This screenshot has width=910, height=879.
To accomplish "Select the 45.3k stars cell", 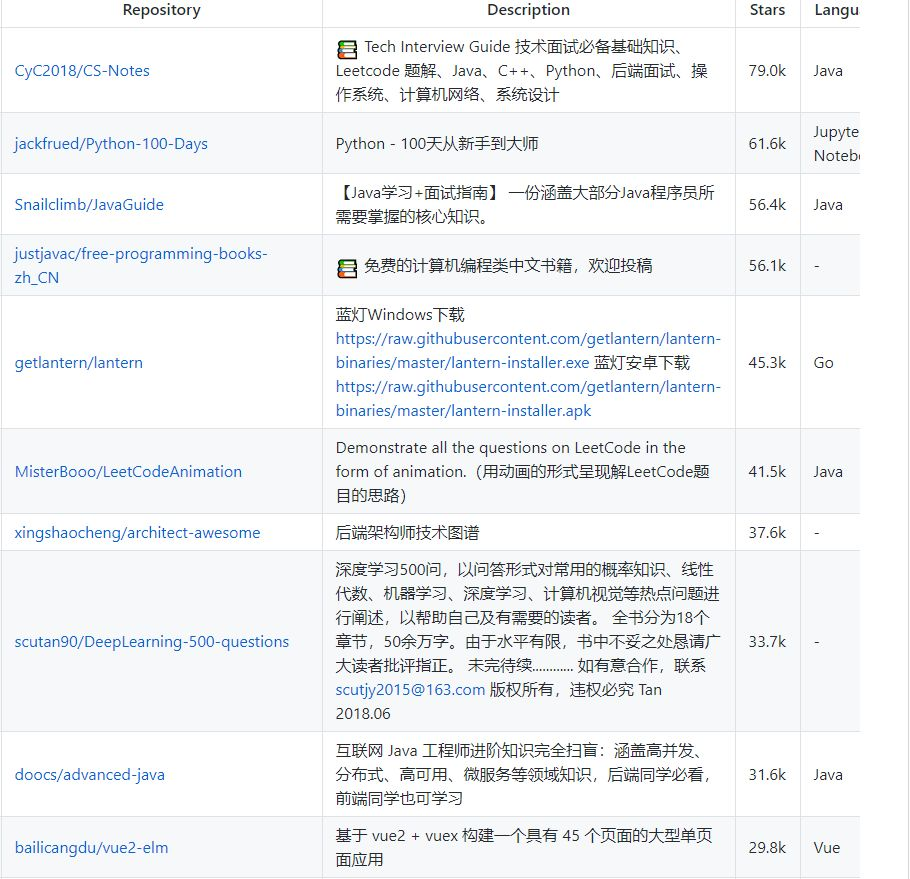I will pos(767,363).
